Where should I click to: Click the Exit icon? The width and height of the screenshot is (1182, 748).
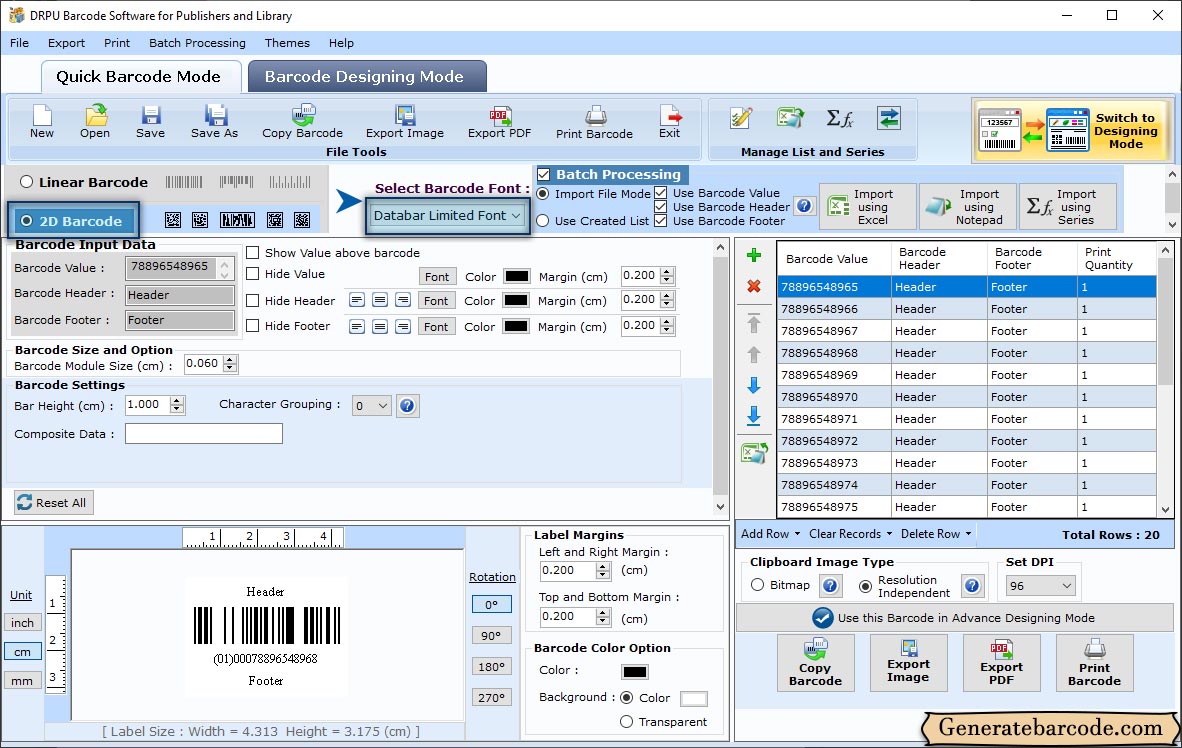669,122
